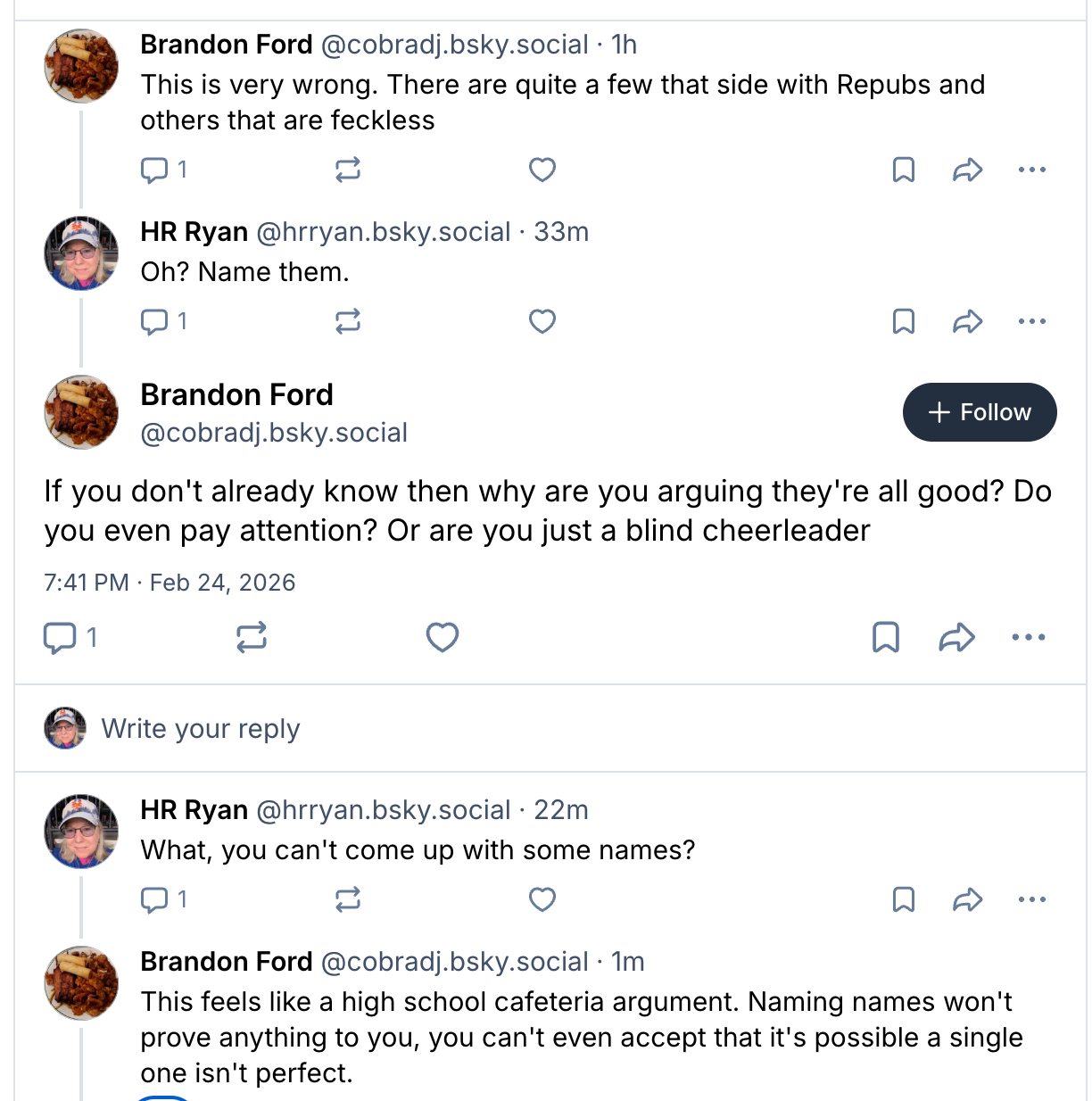1092x1101 pixels.
Task: Bookmark the main post by Brandon Ford
Action: point(885,637)
